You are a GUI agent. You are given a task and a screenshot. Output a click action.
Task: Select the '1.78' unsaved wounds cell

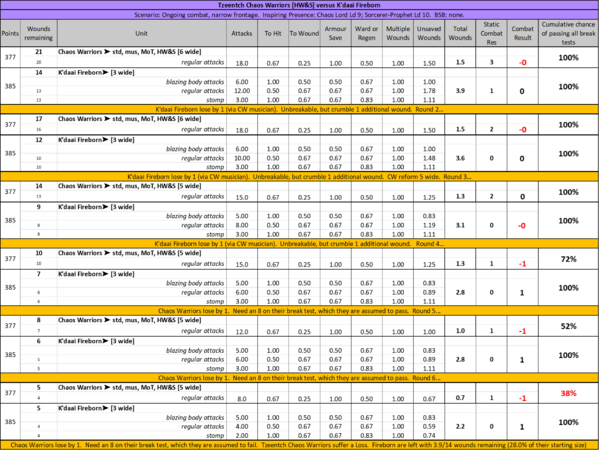pyautogui.click(x=429, y=91)
